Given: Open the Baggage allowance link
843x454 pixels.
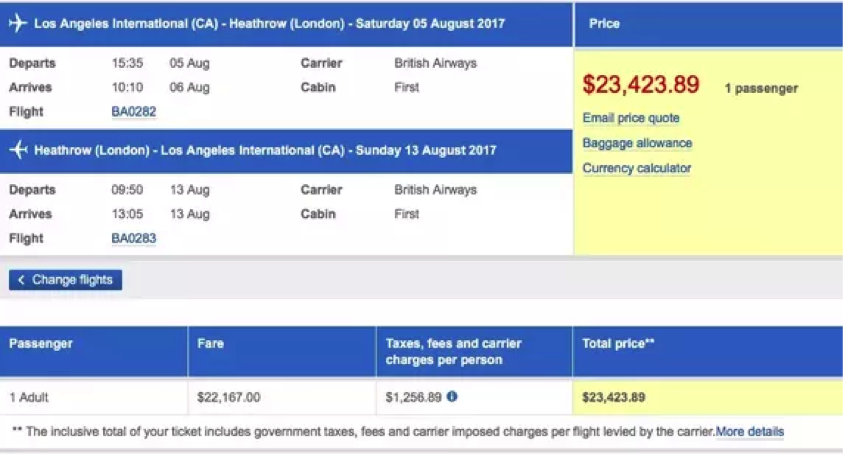Looking at the screenshot, I should [x=637, y=143].
